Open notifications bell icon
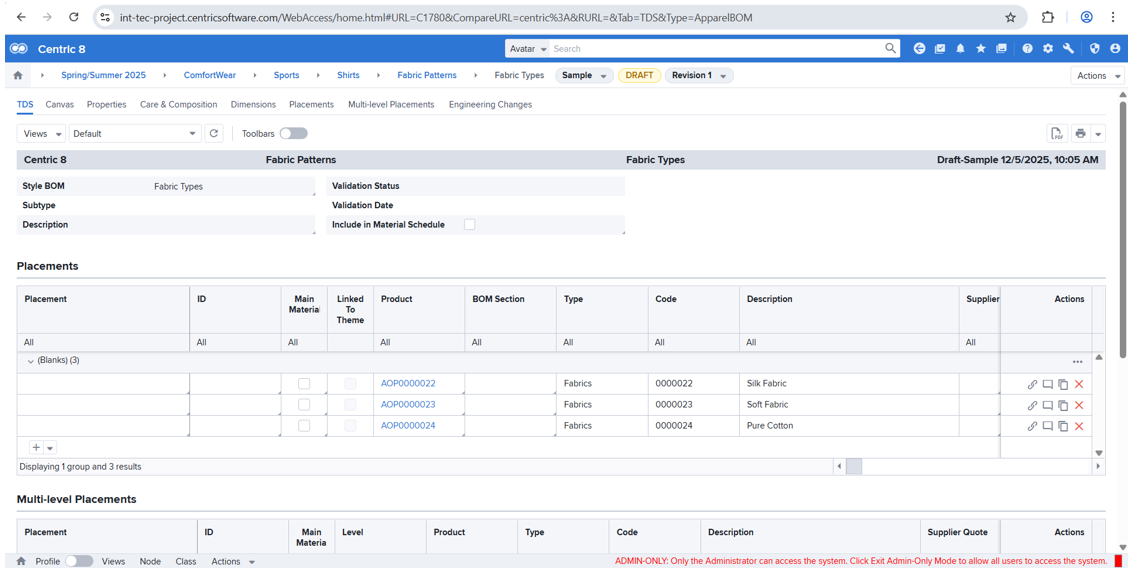Screen dimensions: 1142x577 pyautogui.click(x=961, y=49)
